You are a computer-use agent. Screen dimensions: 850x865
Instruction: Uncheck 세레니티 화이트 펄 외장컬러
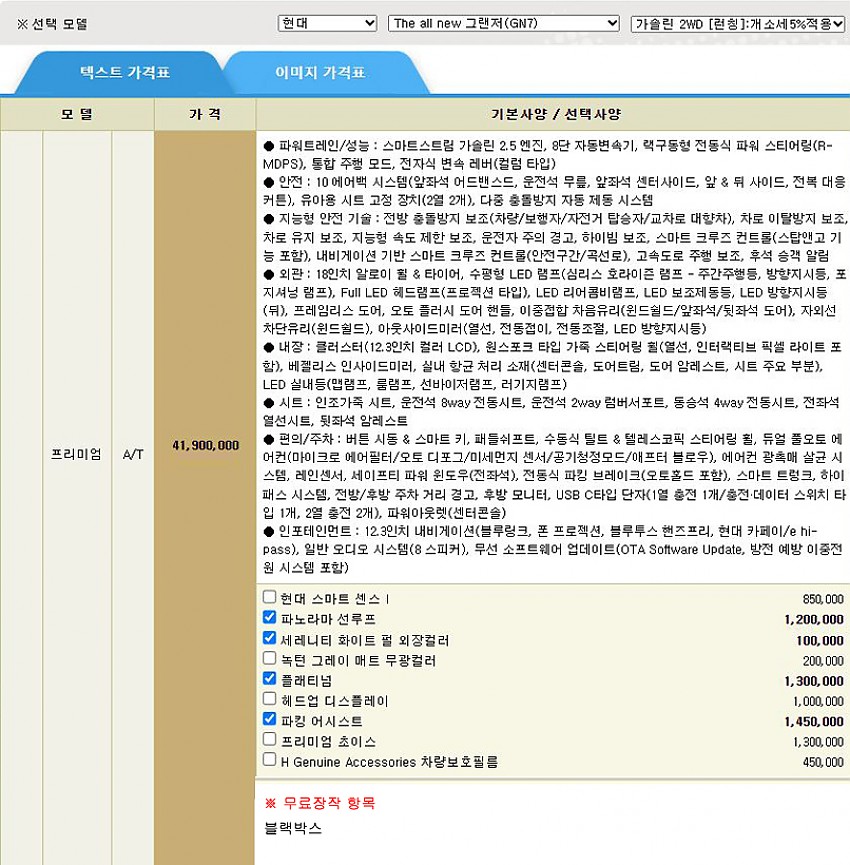[x=269, y=638]
